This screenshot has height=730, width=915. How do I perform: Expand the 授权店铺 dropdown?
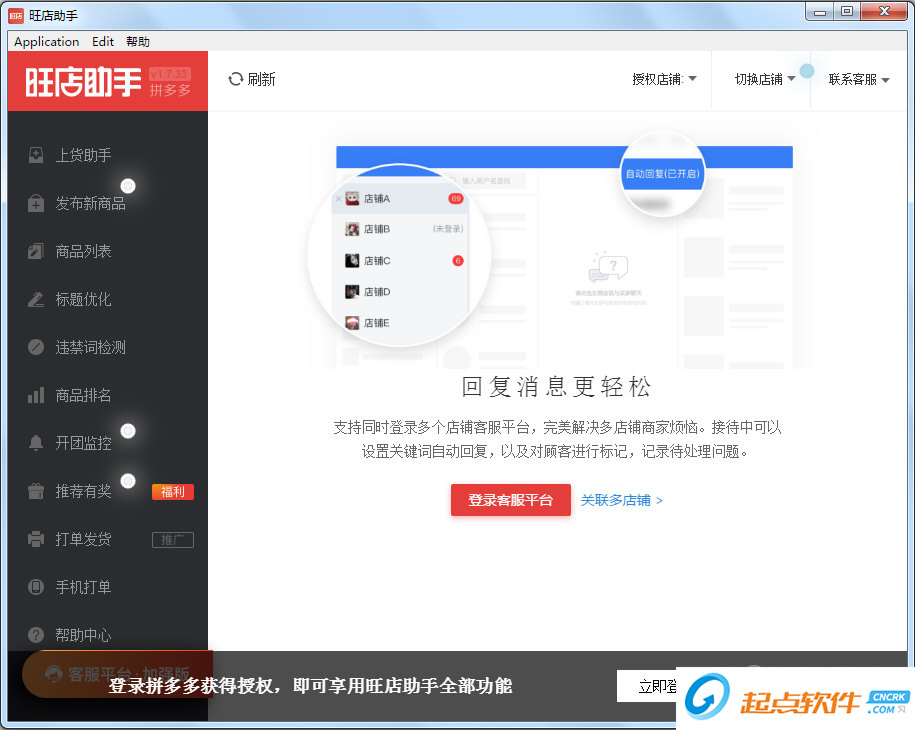[x=665, y=79]
